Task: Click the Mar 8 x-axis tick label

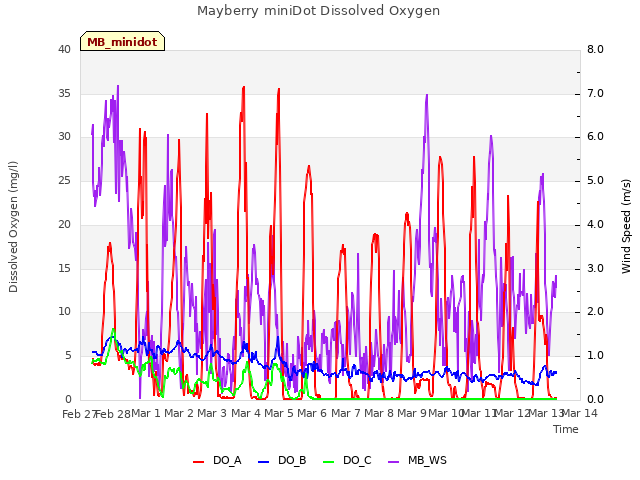Action: click(x=379, y=413)
